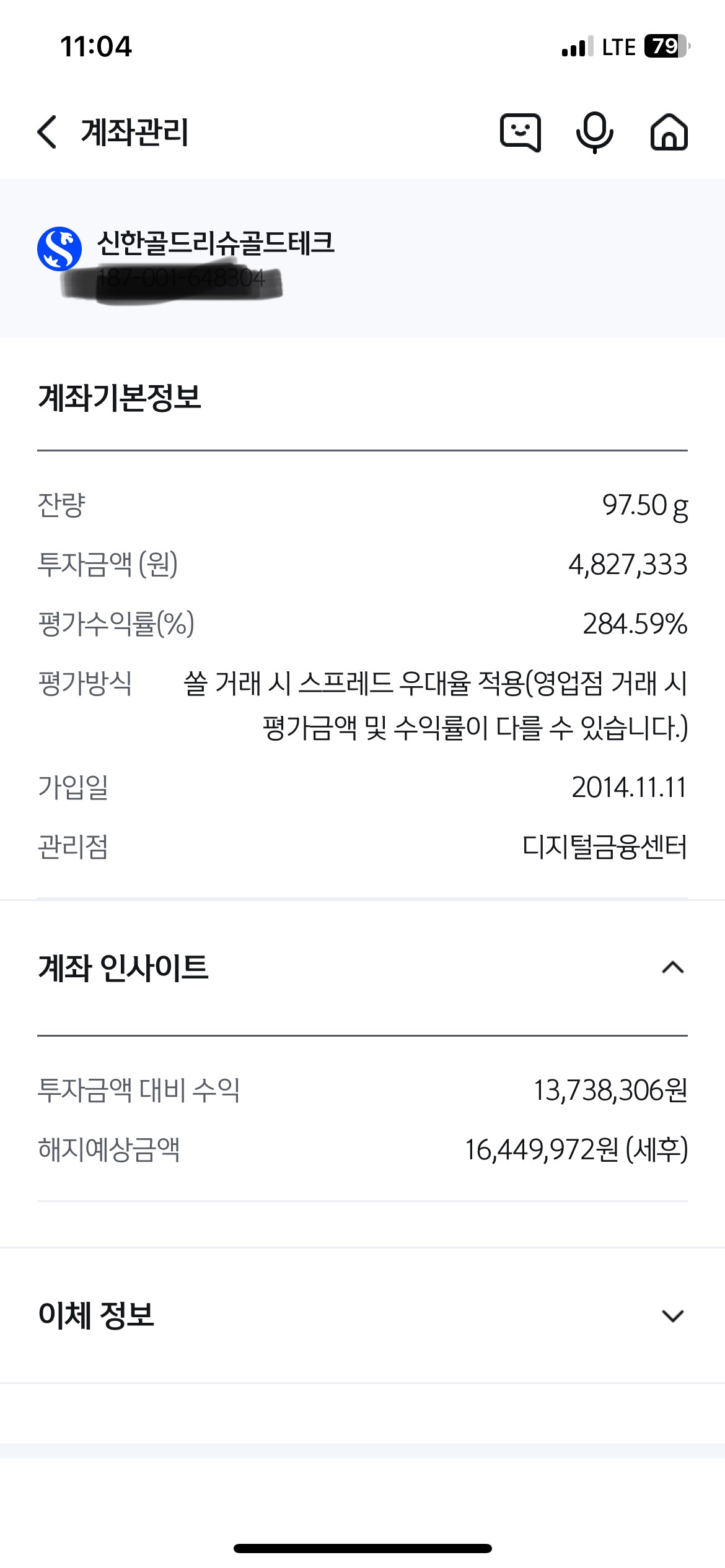Tap the 계좌관리 page title
725x1568 pixels.
click(x=134, y=132)
